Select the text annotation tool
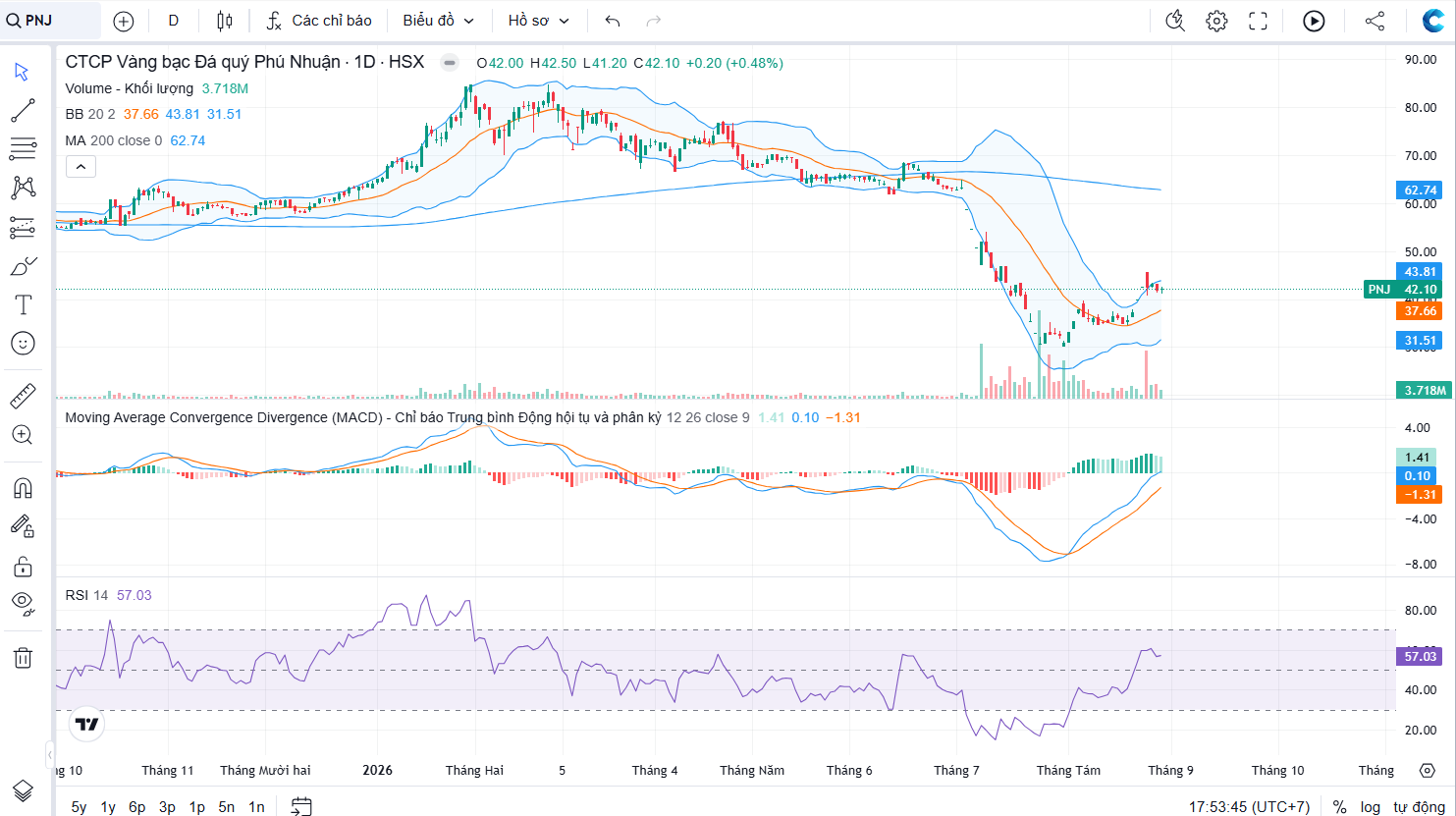Image resolution: width=1456 pixels, height=816 pixels. click(x=23, y=304)
